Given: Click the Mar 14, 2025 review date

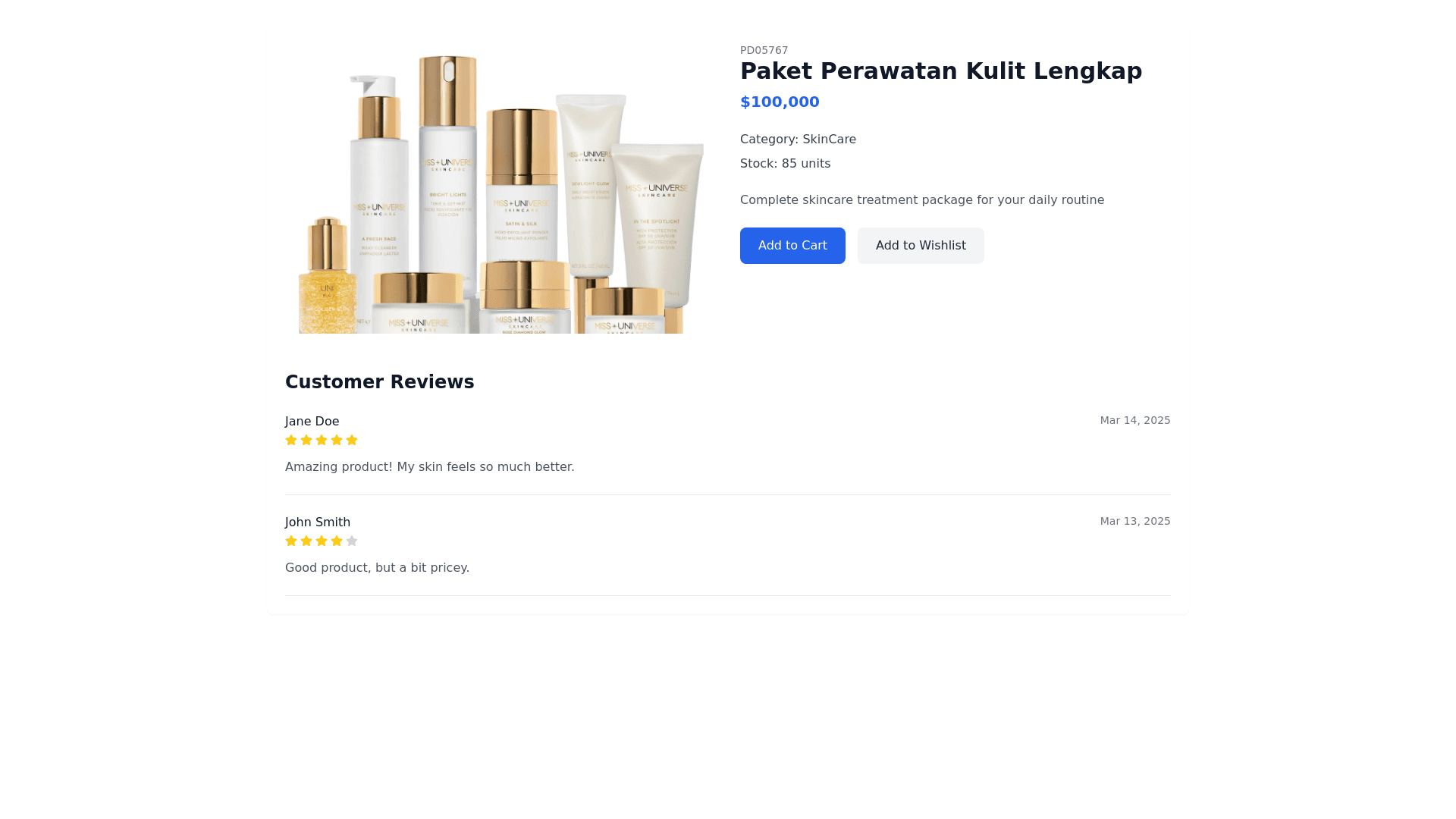Looking at the screenshot, I should coord(1135,420).
